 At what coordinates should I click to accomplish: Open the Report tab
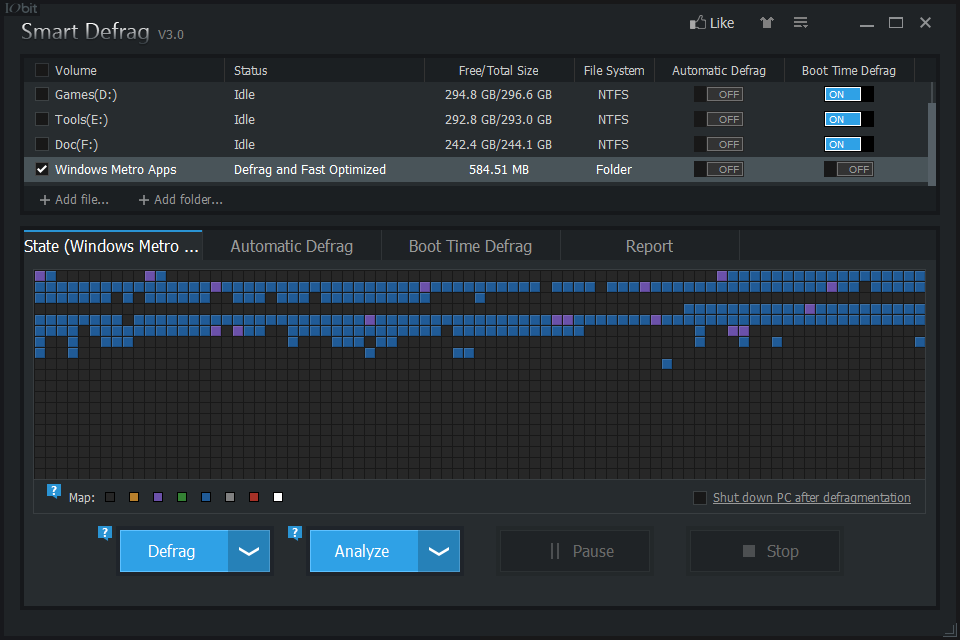[x=649, y=246]
